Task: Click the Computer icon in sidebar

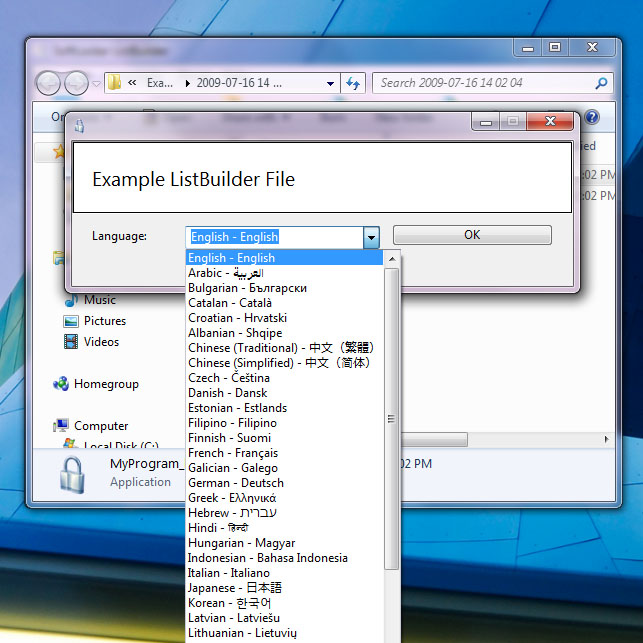Action: [x=62, y=426]
